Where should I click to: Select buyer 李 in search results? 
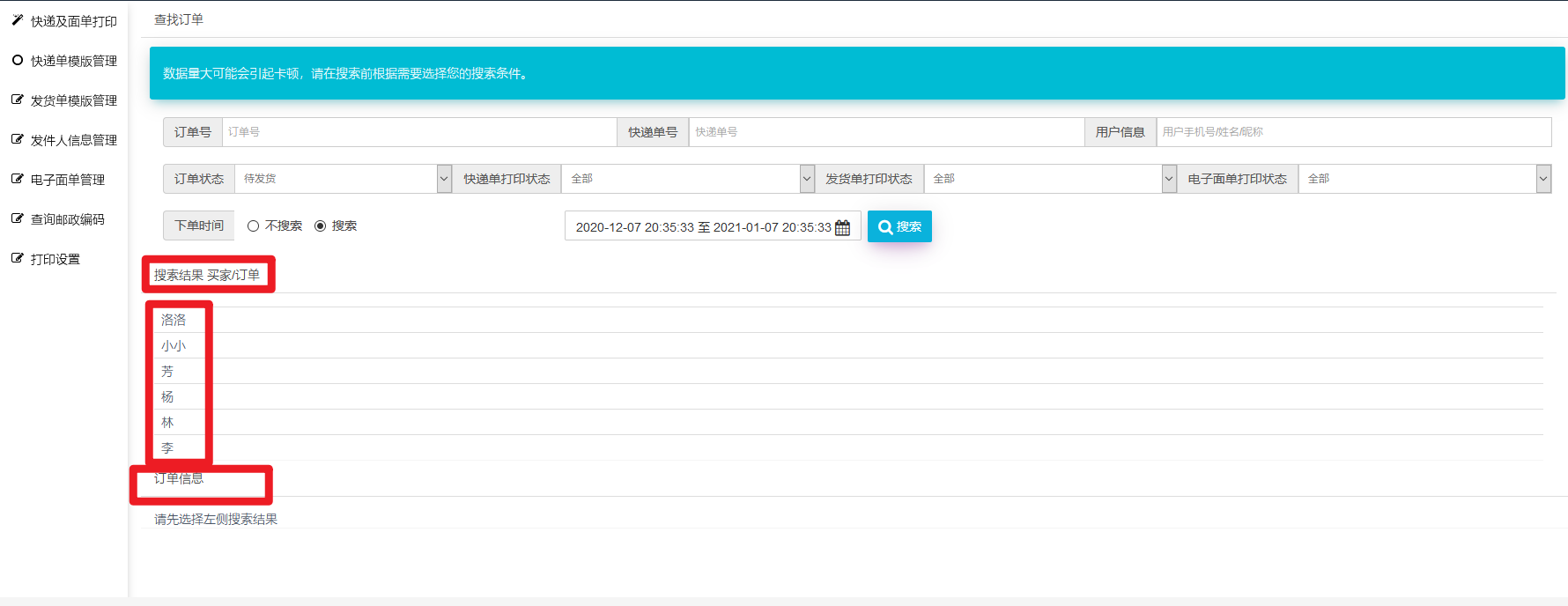167,447
